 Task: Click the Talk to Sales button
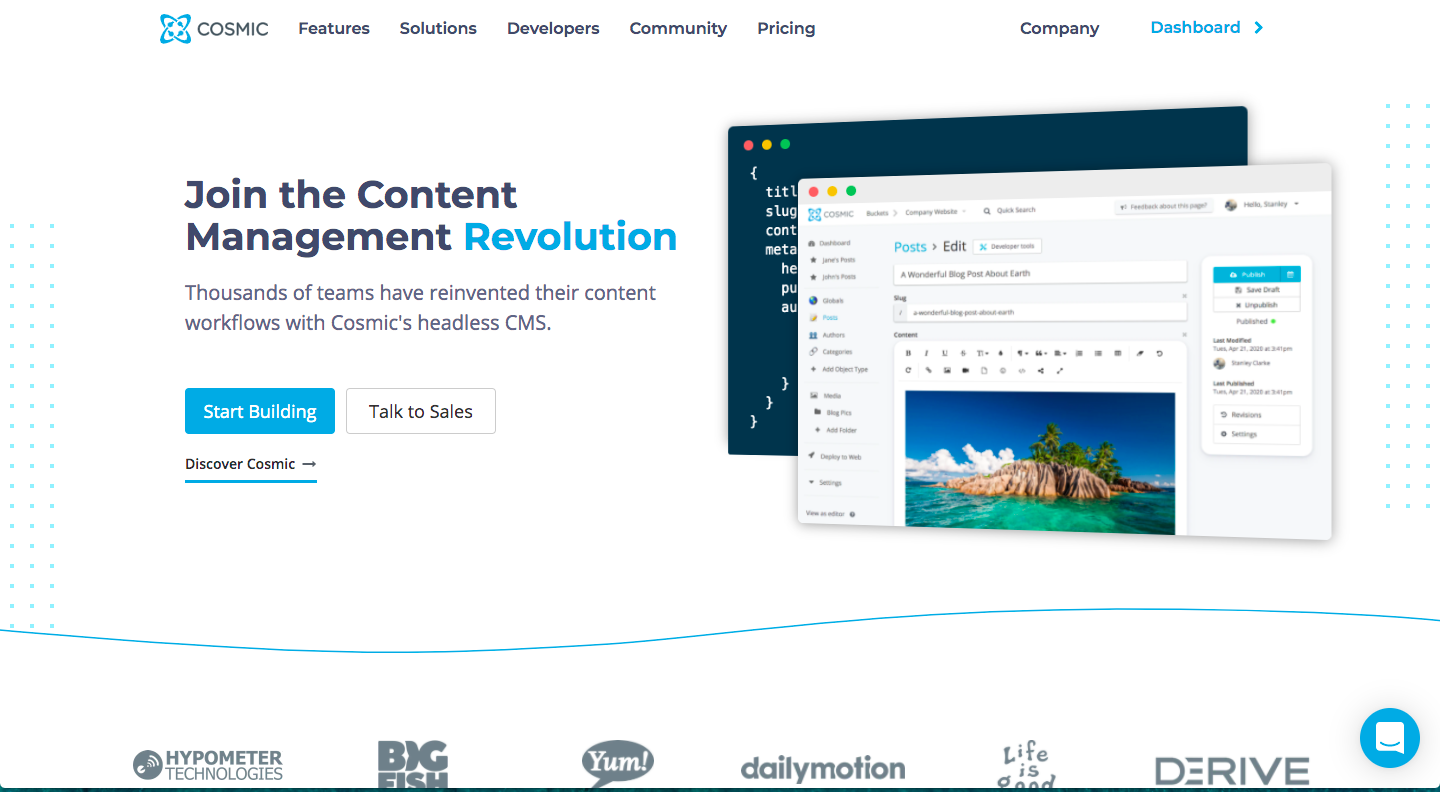click(421, 411)
